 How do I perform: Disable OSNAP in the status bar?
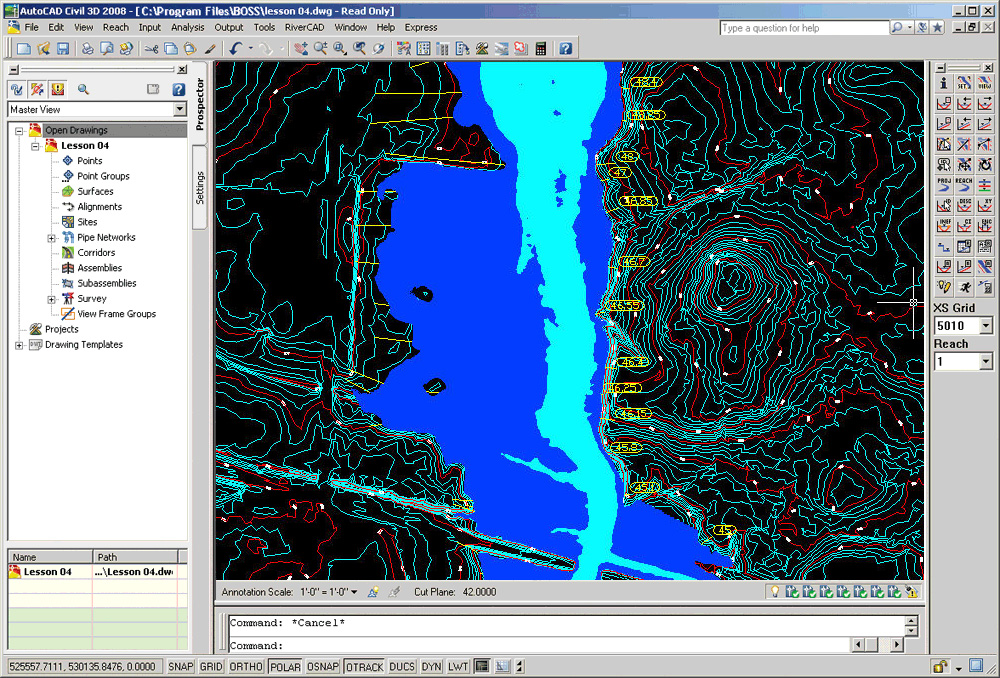(322, 666)
